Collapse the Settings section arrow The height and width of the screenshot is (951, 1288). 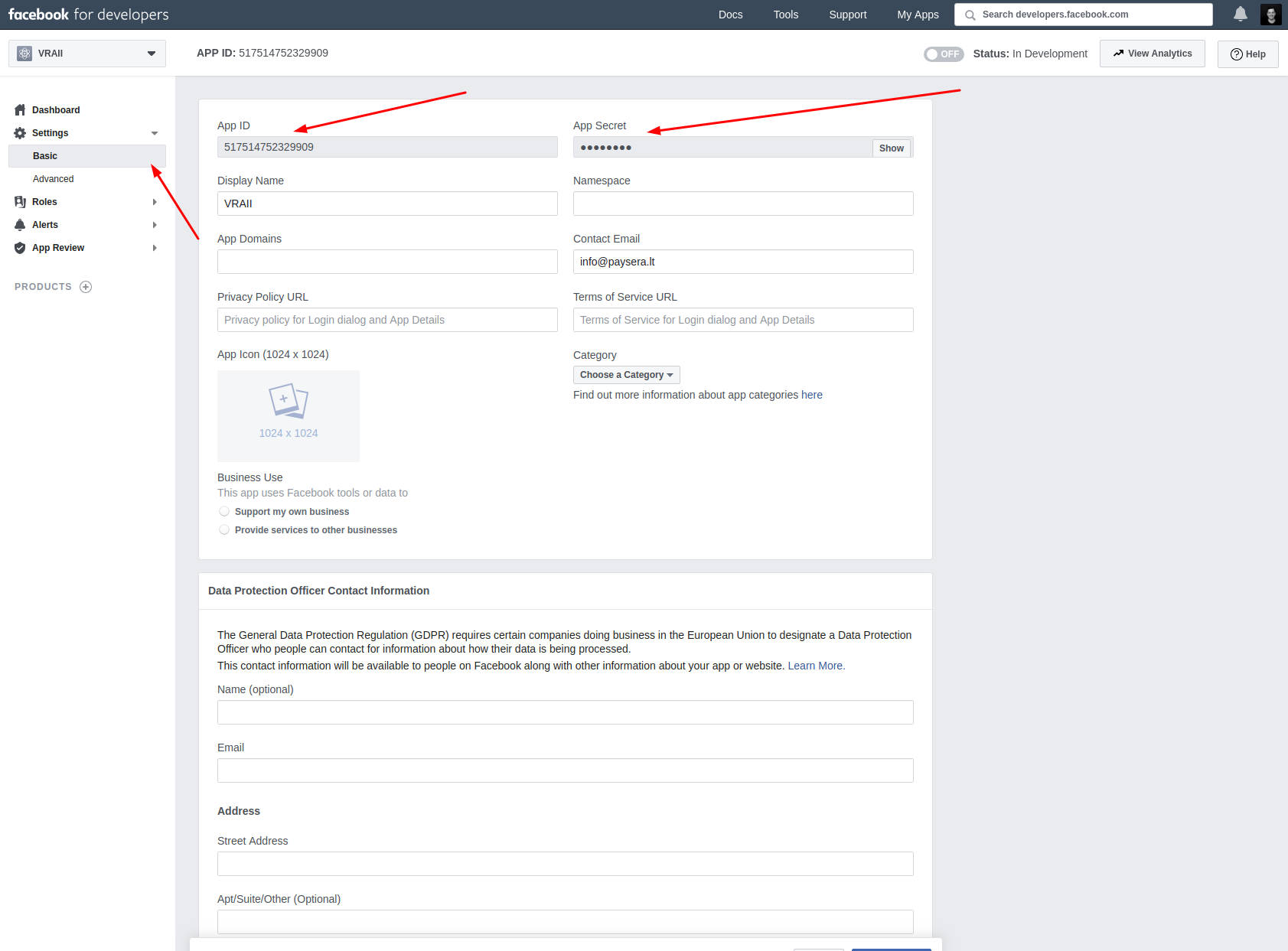point(155,133)
